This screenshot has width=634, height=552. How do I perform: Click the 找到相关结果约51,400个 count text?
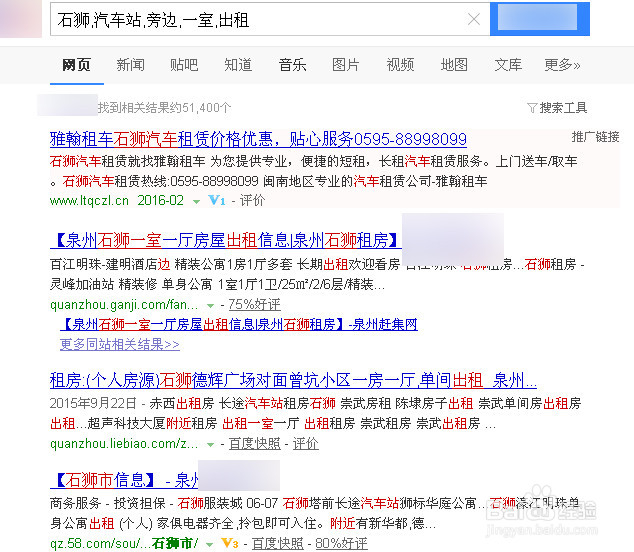pos(165,108)
